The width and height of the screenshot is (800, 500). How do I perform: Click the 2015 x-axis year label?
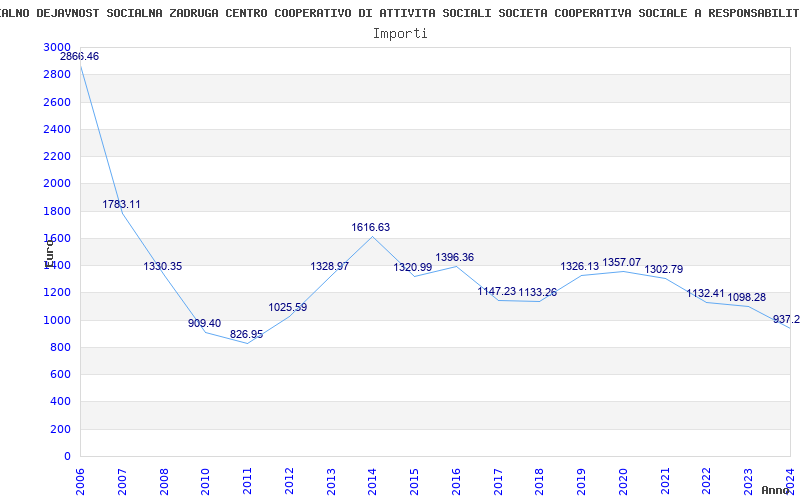tap(414, 482)
